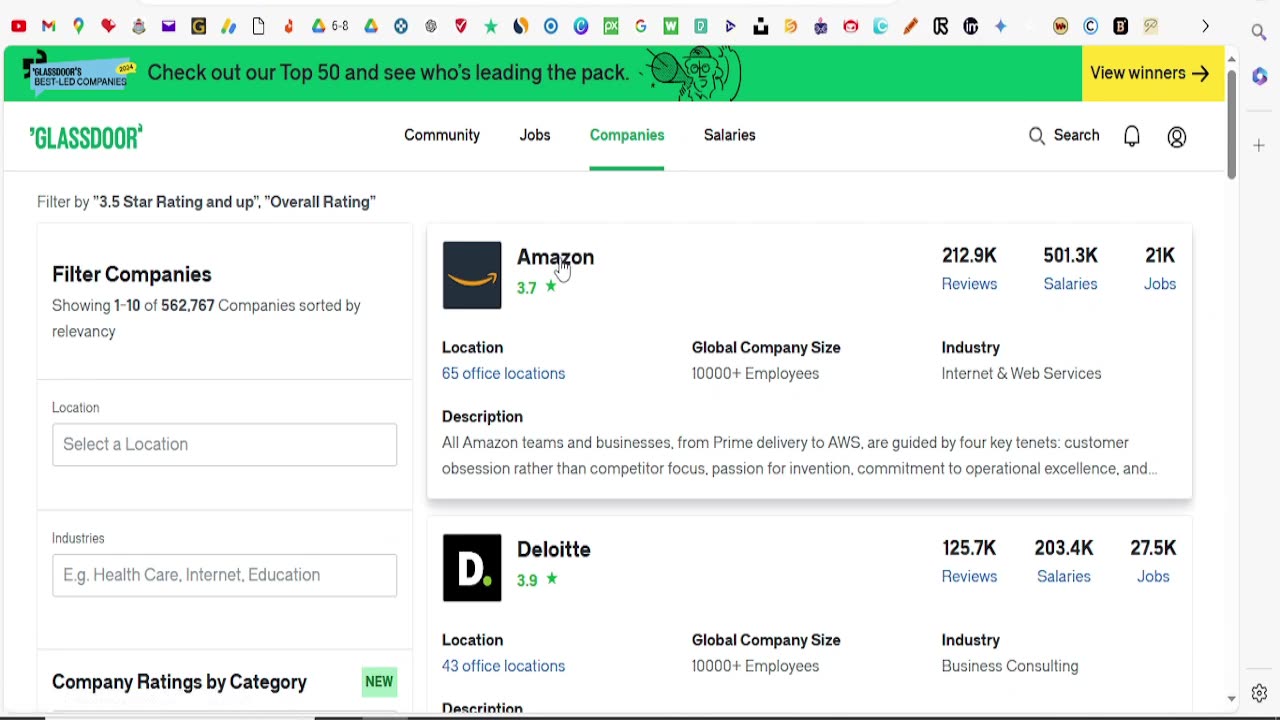Image resolution: width=1280 pixels, height=720 pixels.
Task: Click the 'Internet & Web Services' industry text
Action: (1021, 374)
